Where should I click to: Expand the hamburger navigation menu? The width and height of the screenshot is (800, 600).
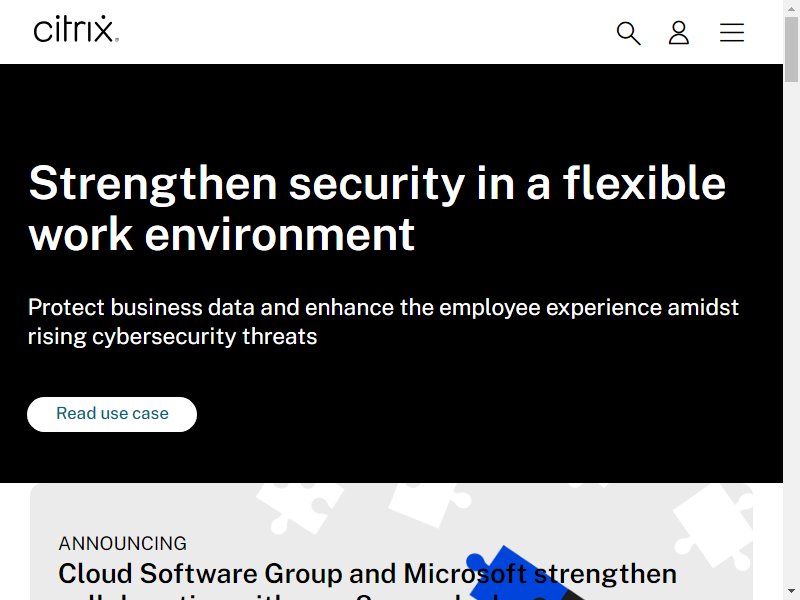click(x=732, y=33)
